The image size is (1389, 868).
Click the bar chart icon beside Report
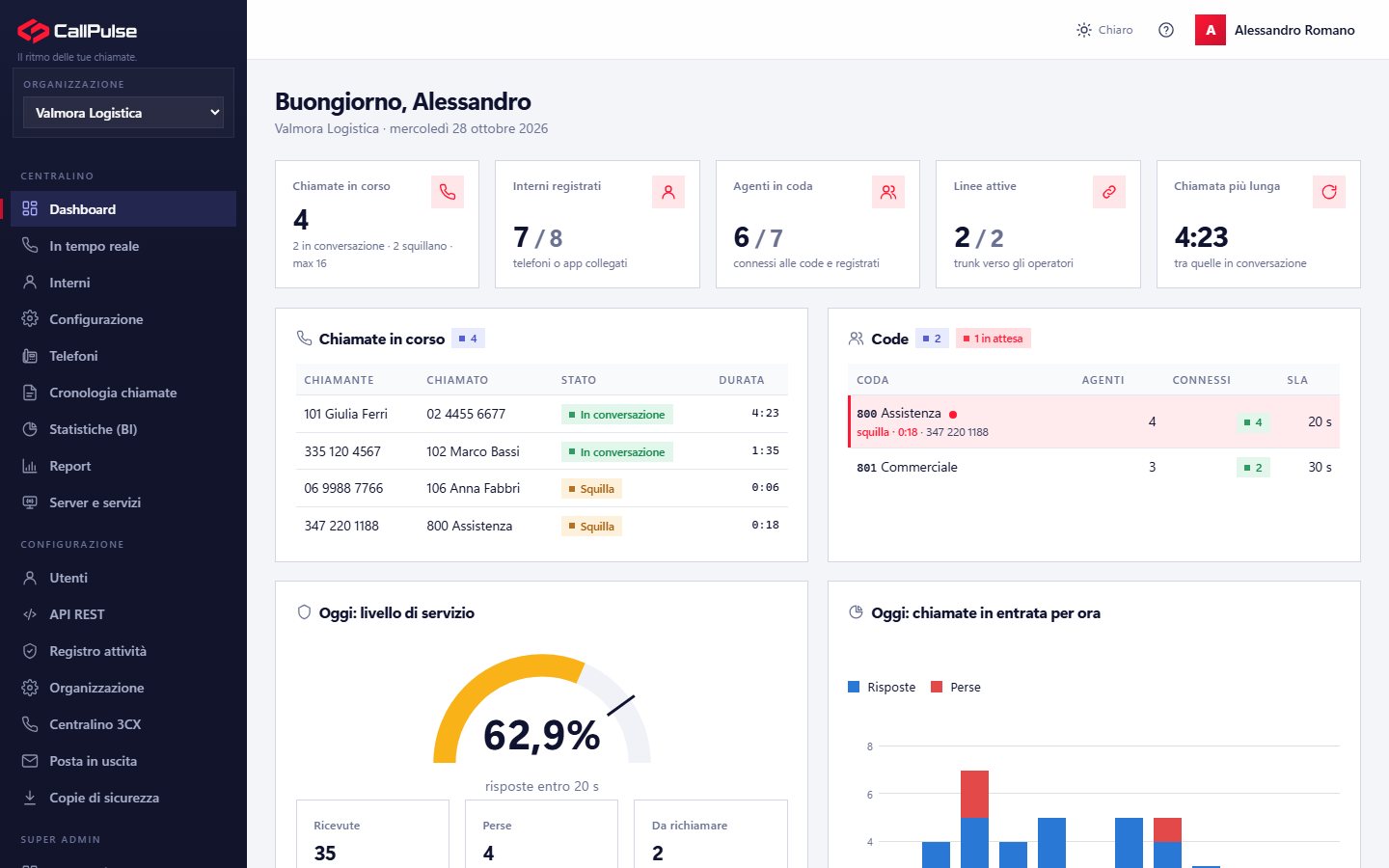tap(30, 466)
